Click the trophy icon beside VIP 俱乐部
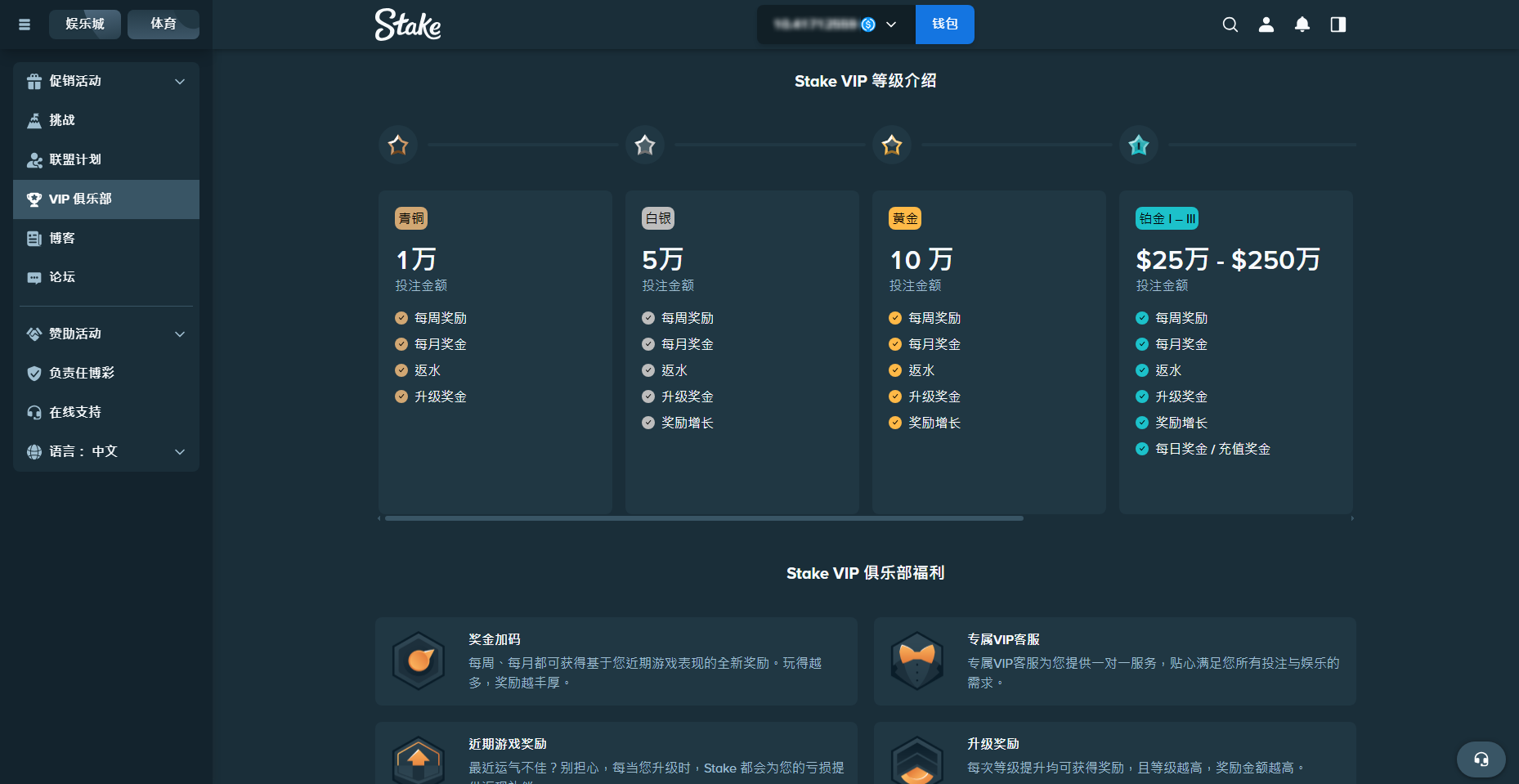This screenshot has height=784, width=1519. click(x=34, y=199)
